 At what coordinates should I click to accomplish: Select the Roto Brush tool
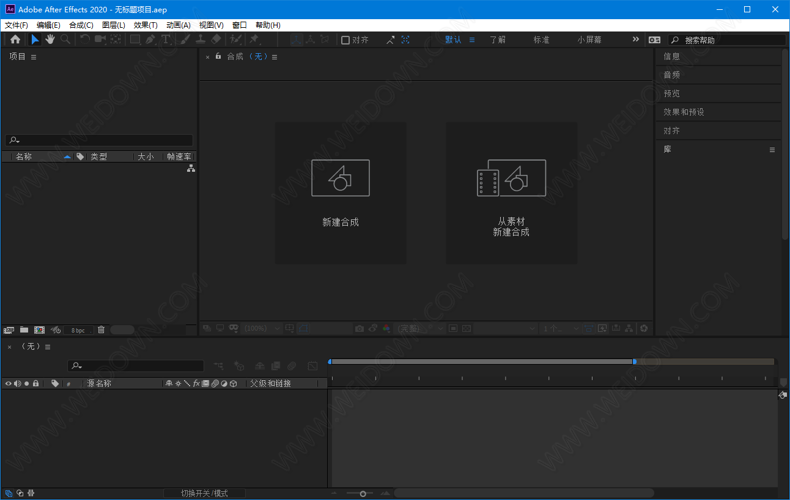coord(235,39)
